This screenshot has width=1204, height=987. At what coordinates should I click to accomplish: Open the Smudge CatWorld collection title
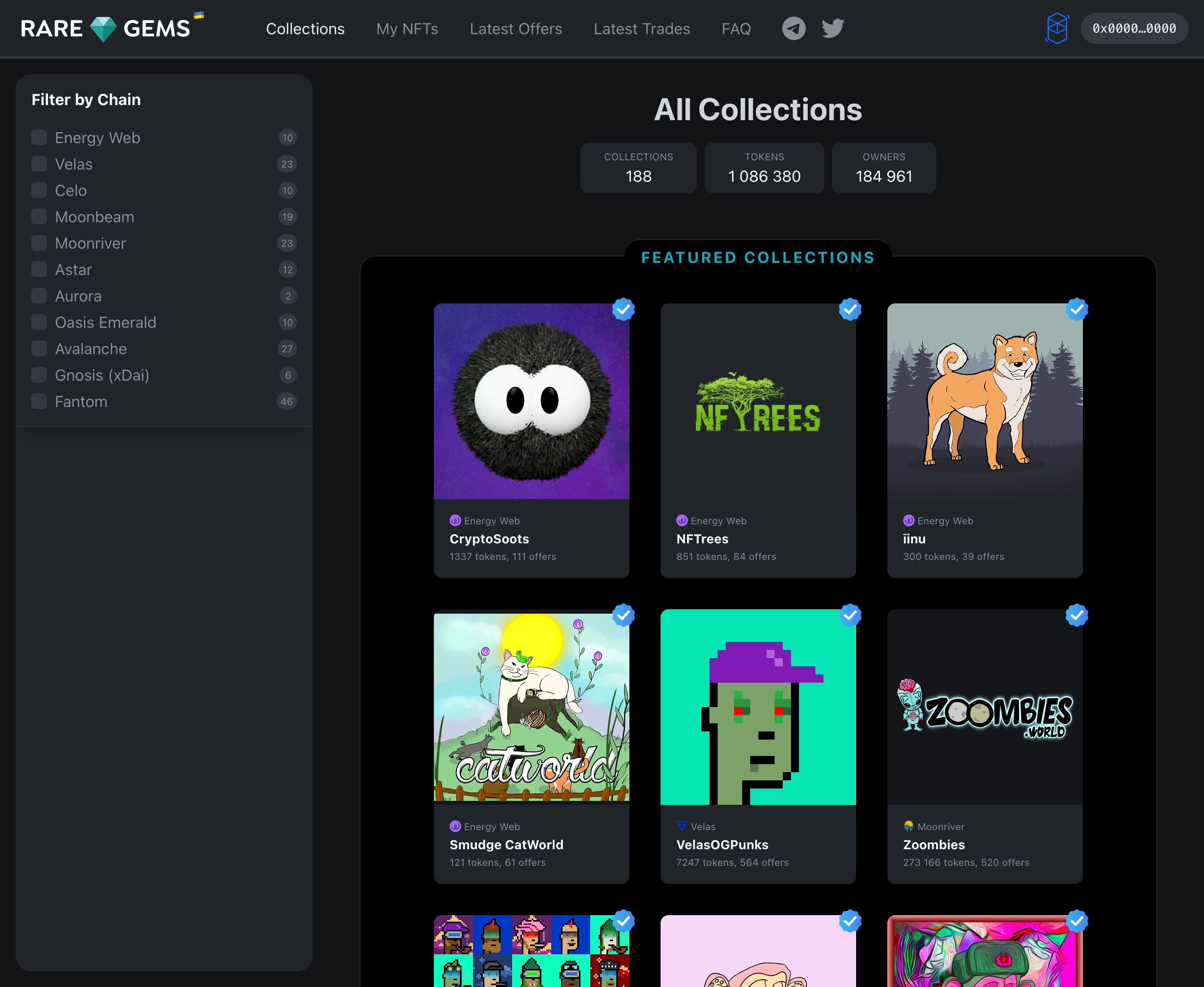[506, 845]
